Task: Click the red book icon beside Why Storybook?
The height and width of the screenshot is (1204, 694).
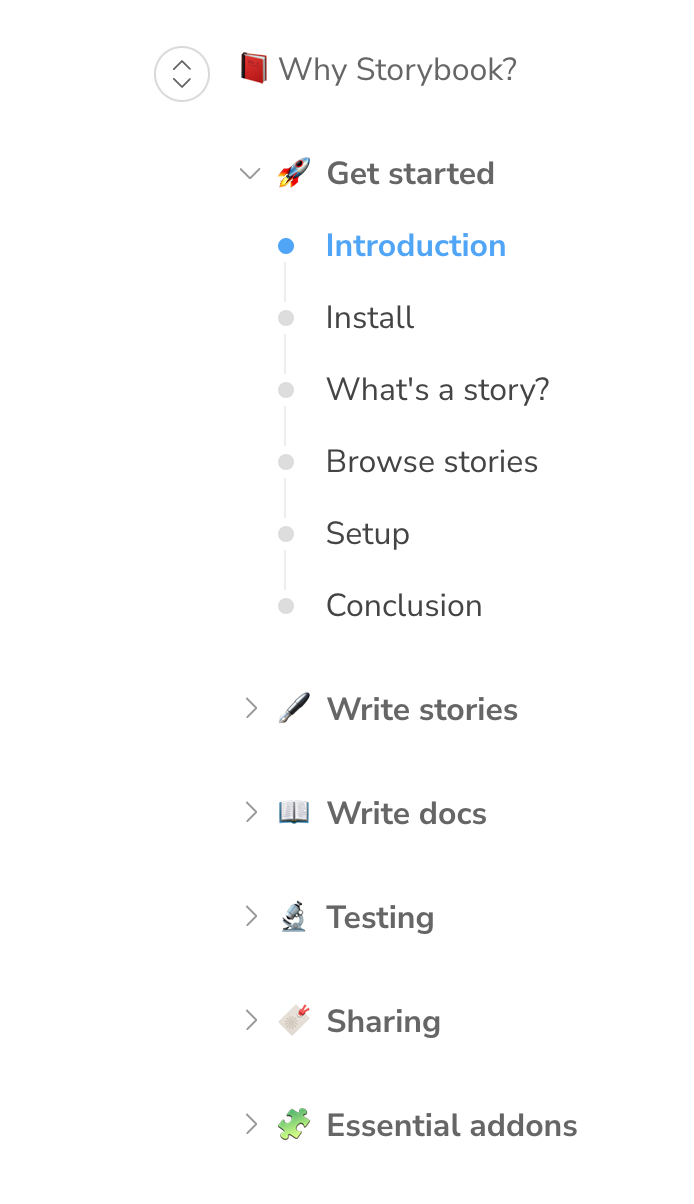Action: click(x=251, y=69)
